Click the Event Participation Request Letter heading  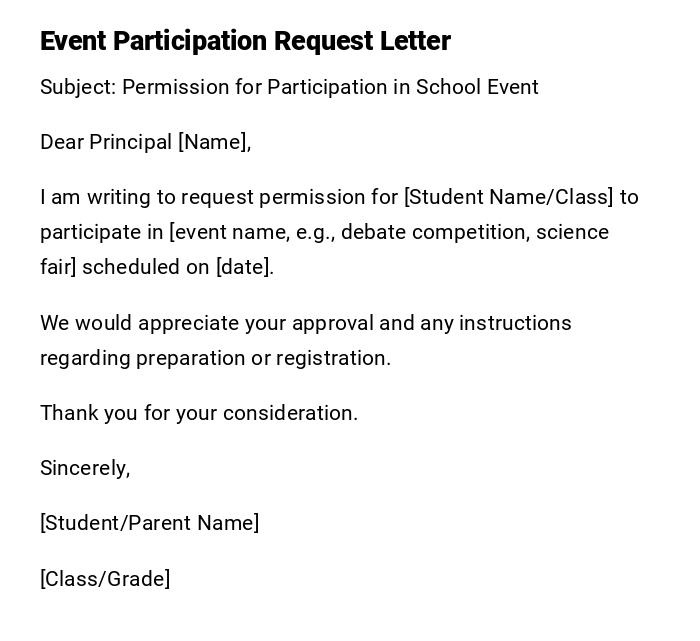[245, 41]
